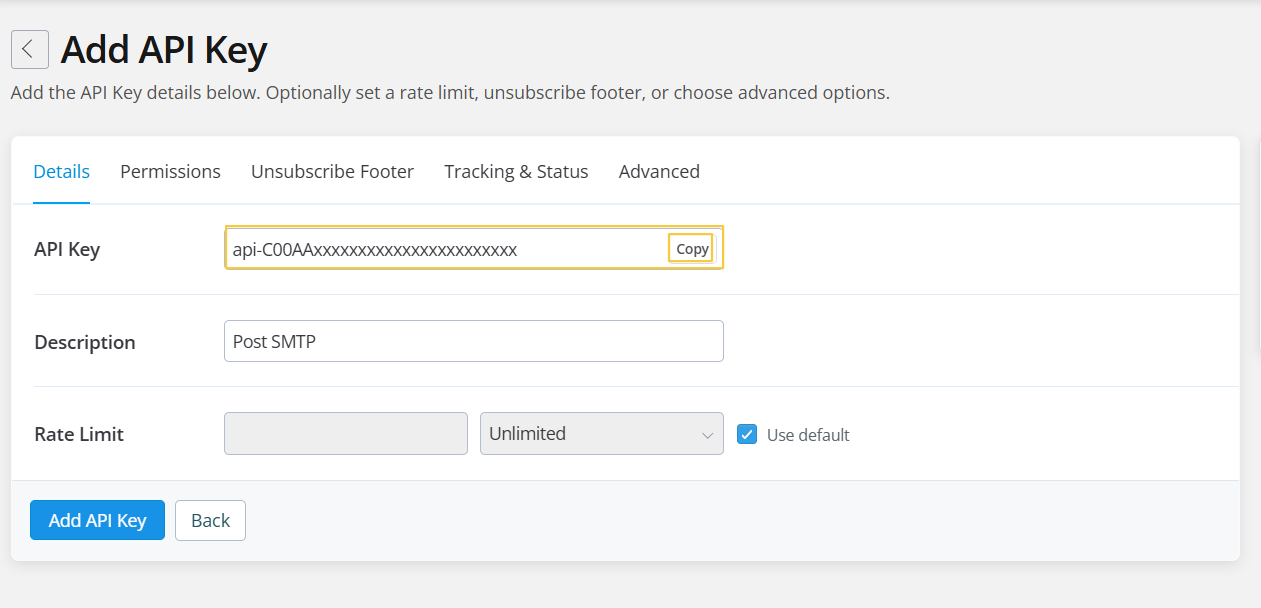Click the Back button next to Add API Key
Screen dimensions: 1261x608
tap(210, 520)
